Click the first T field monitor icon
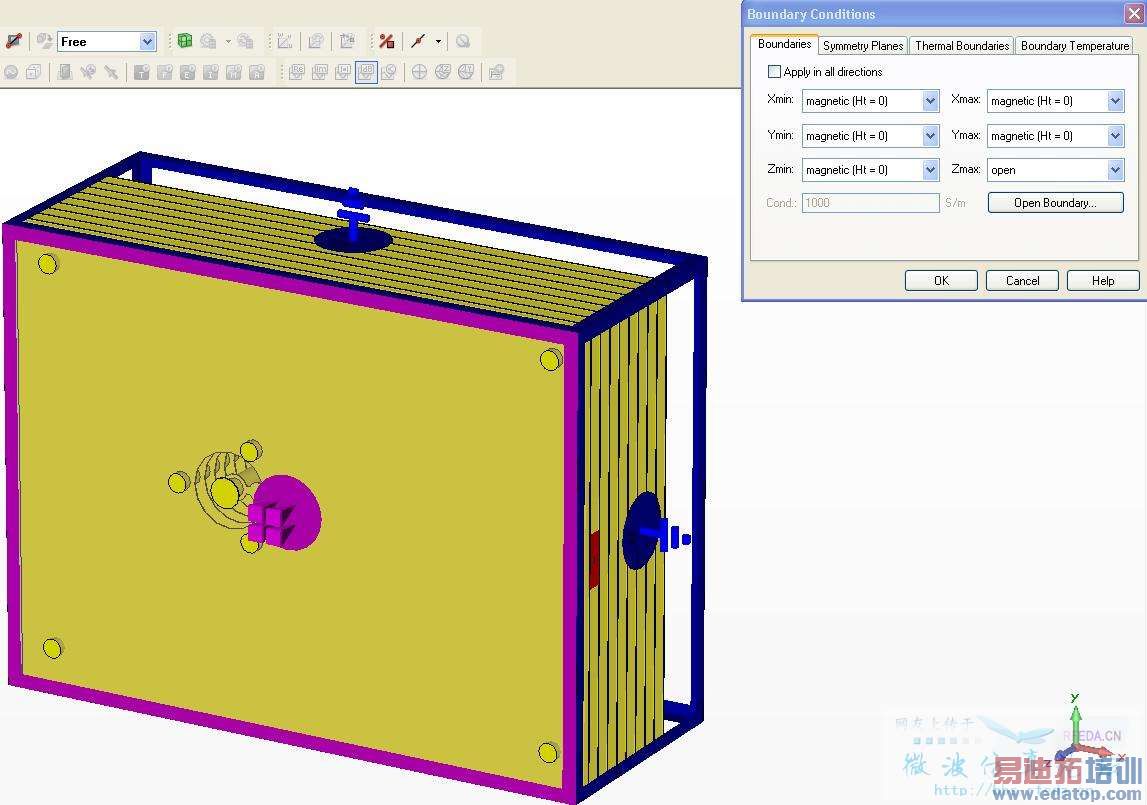Viewport: 1147px width, 805px height. point(142,72)
